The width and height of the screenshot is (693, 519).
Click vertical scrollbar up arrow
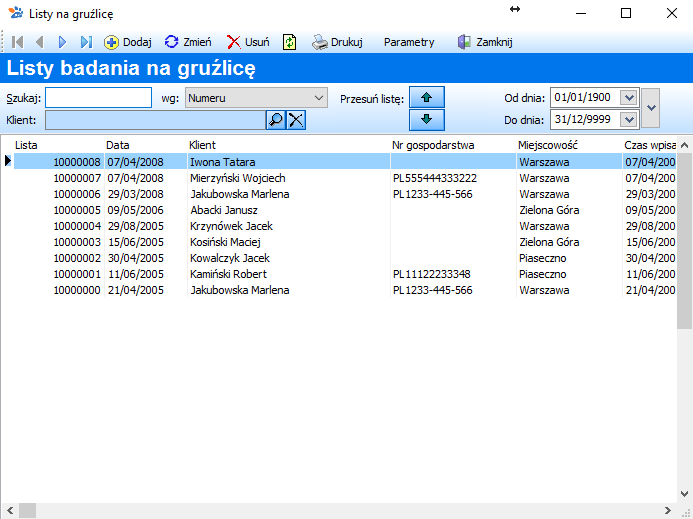[x=685, y=145]
